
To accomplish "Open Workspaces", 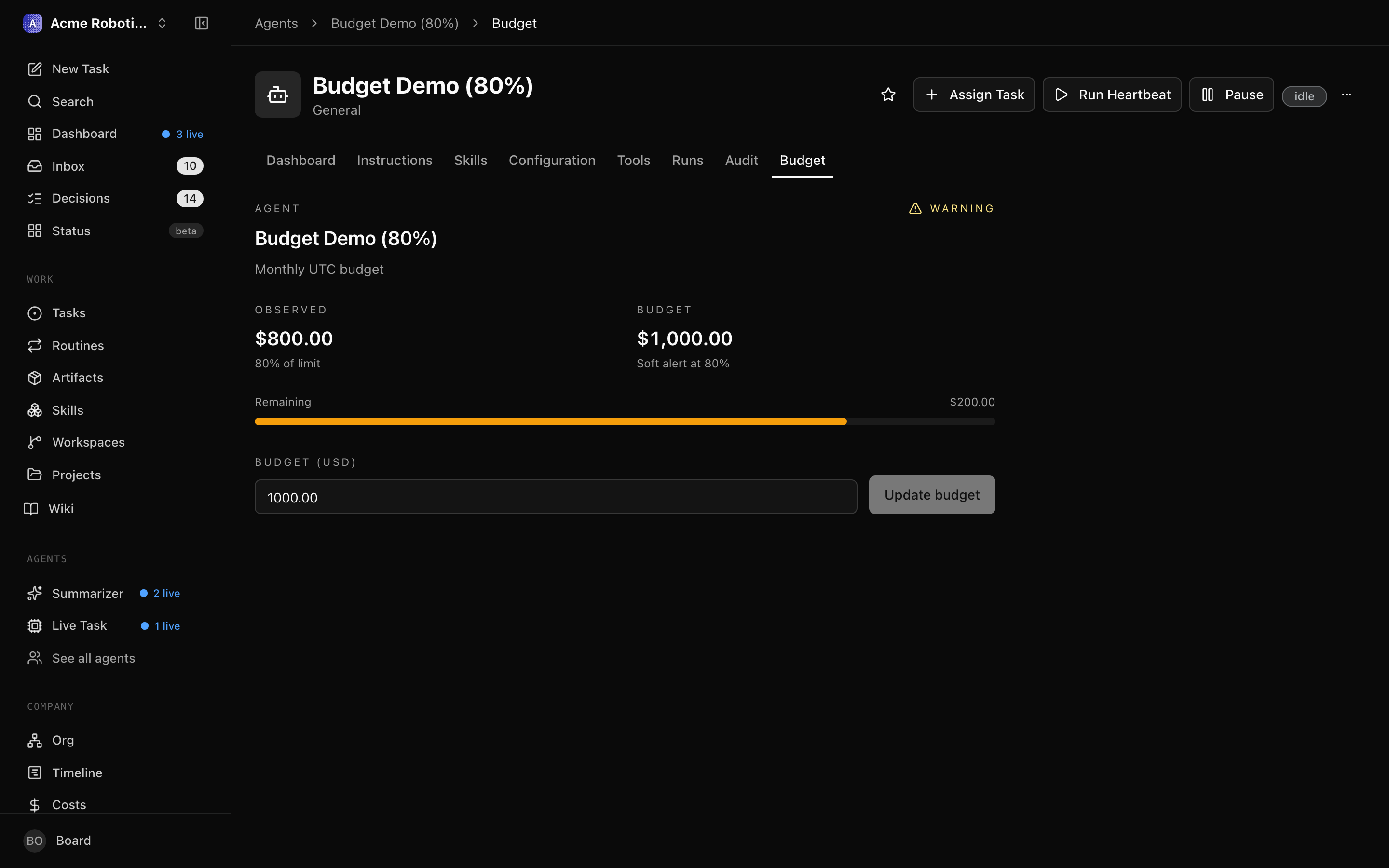I will [x=115, y=442].
